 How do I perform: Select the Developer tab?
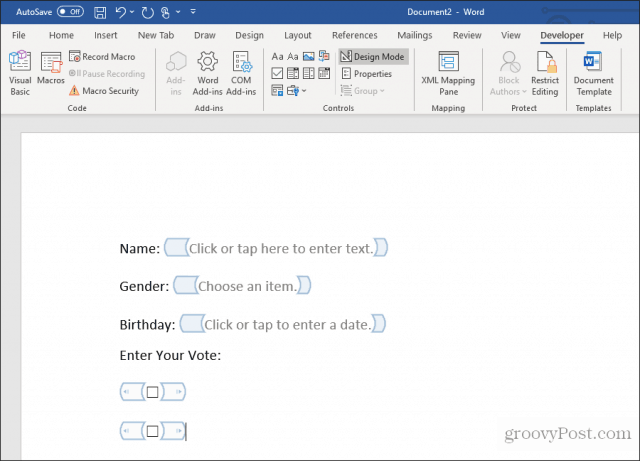pyautogui.click(x=562, y=35)
